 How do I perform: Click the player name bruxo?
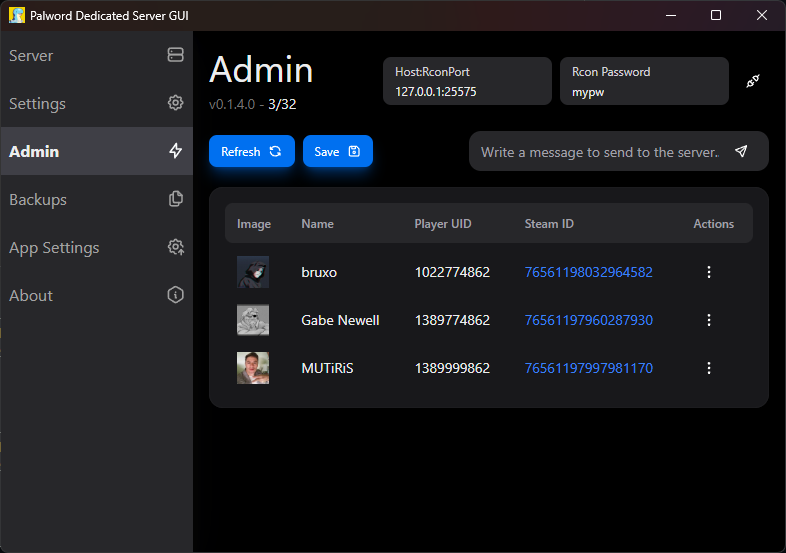[319, 272]
